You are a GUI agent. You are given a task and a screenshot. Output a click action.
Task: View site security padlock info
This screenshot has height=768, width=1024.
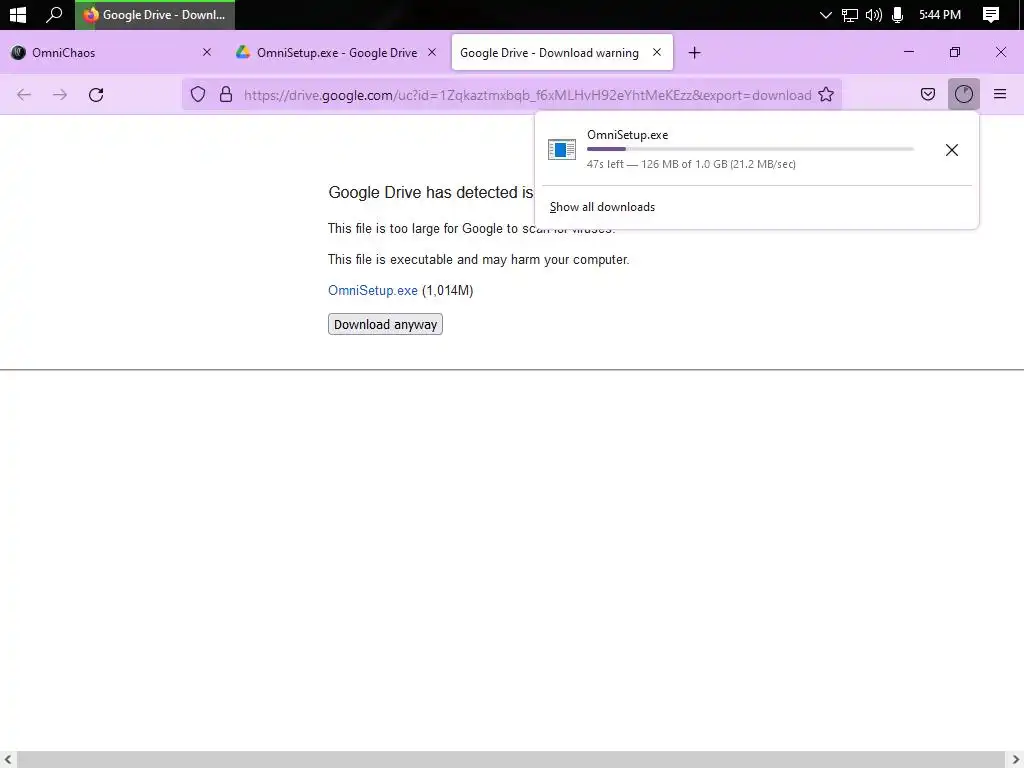(226, 95)
